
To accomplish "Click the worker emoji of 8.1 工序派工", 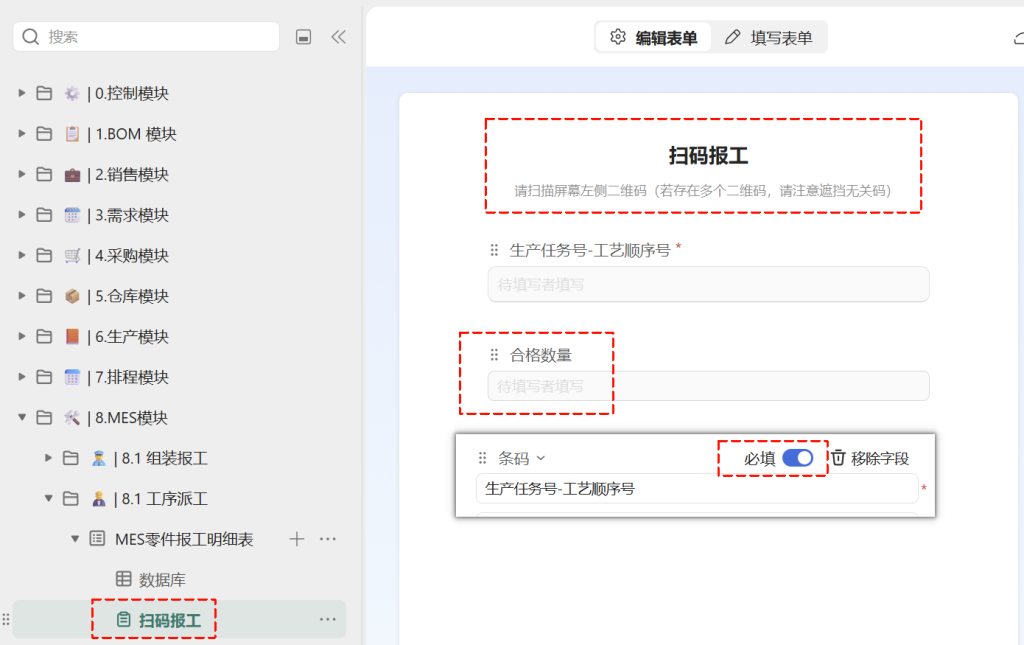I will pos(99,498).
